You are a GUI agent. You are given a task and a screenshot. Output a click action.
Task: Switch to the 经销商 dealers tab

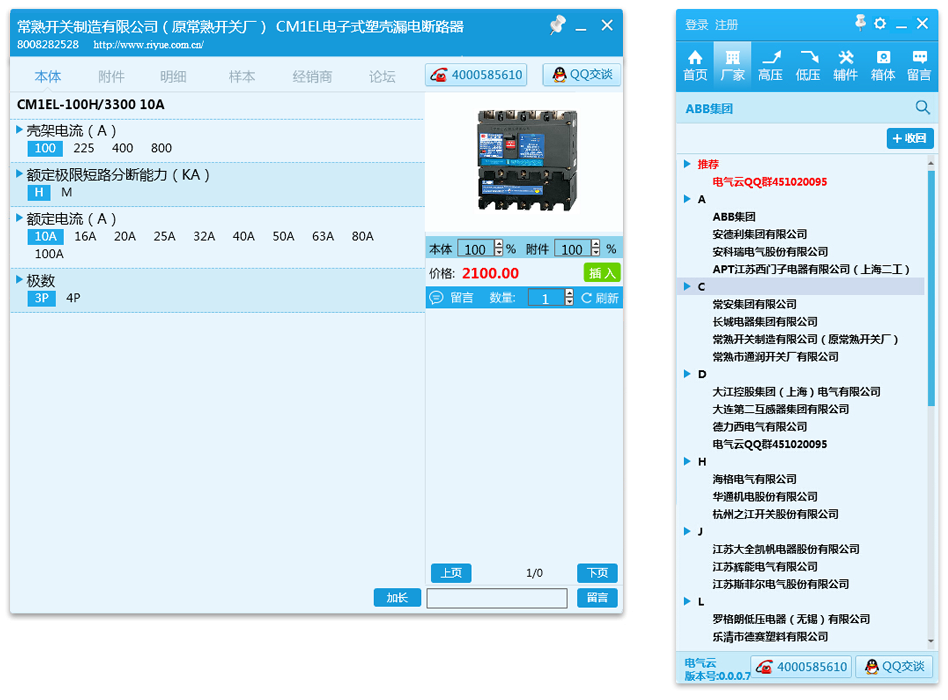[x=312, y=77]
